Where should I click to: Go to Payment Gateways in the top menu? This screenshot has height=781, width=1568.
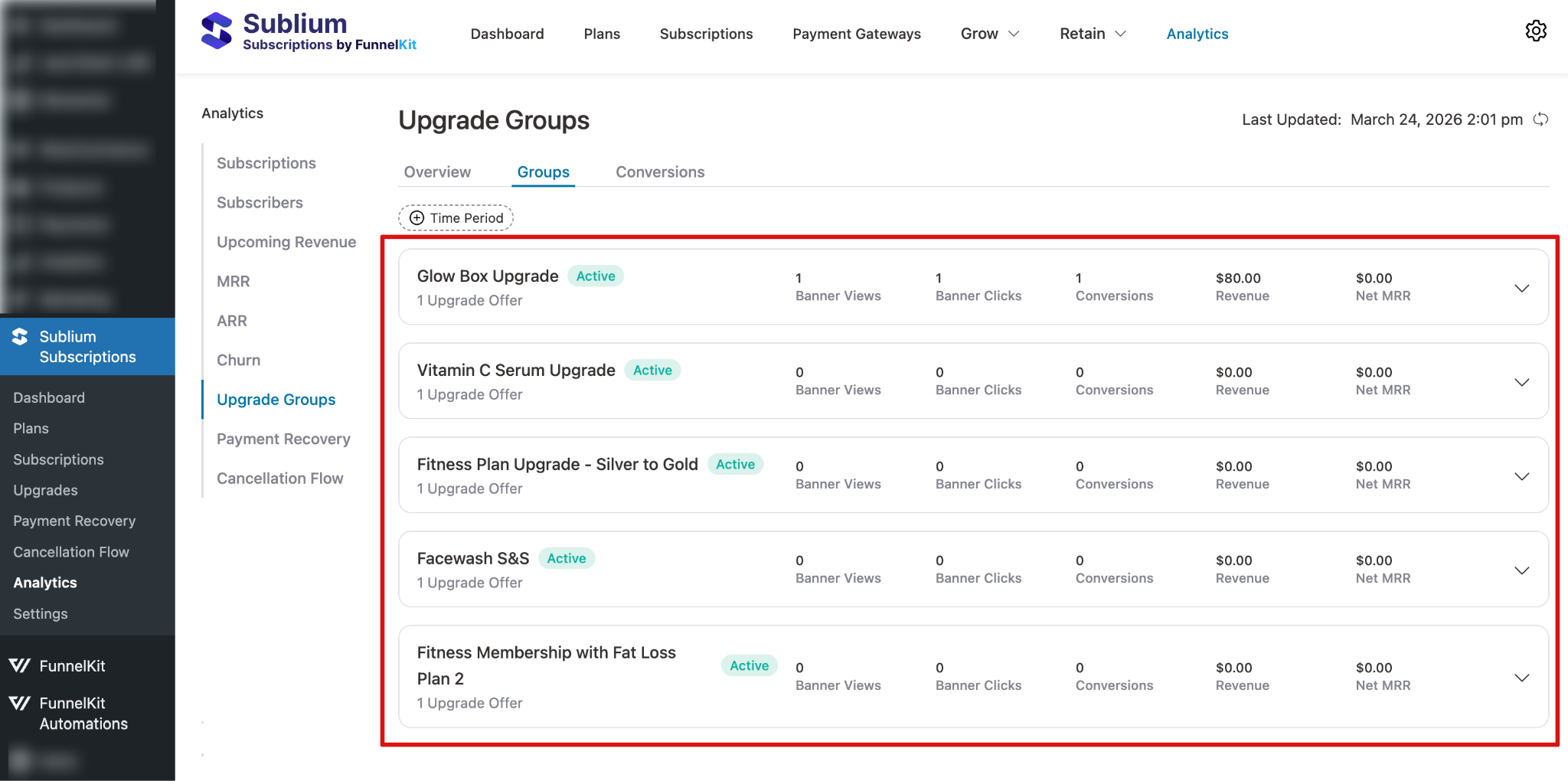[x=856, y=34]
